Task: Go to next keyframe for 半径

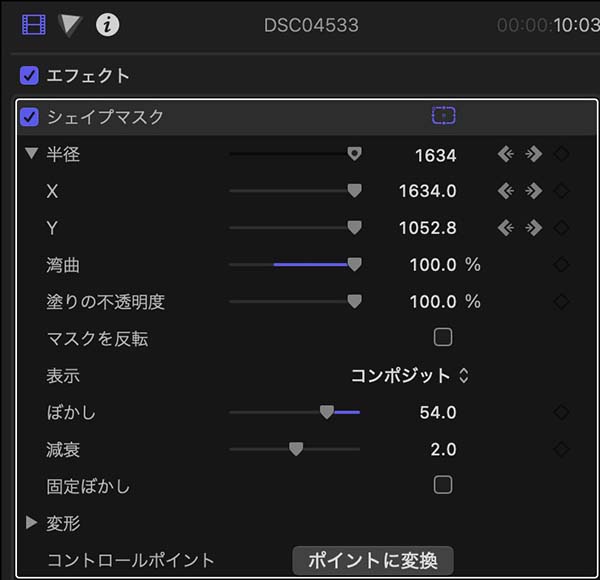Action: [x=534, y=154]
